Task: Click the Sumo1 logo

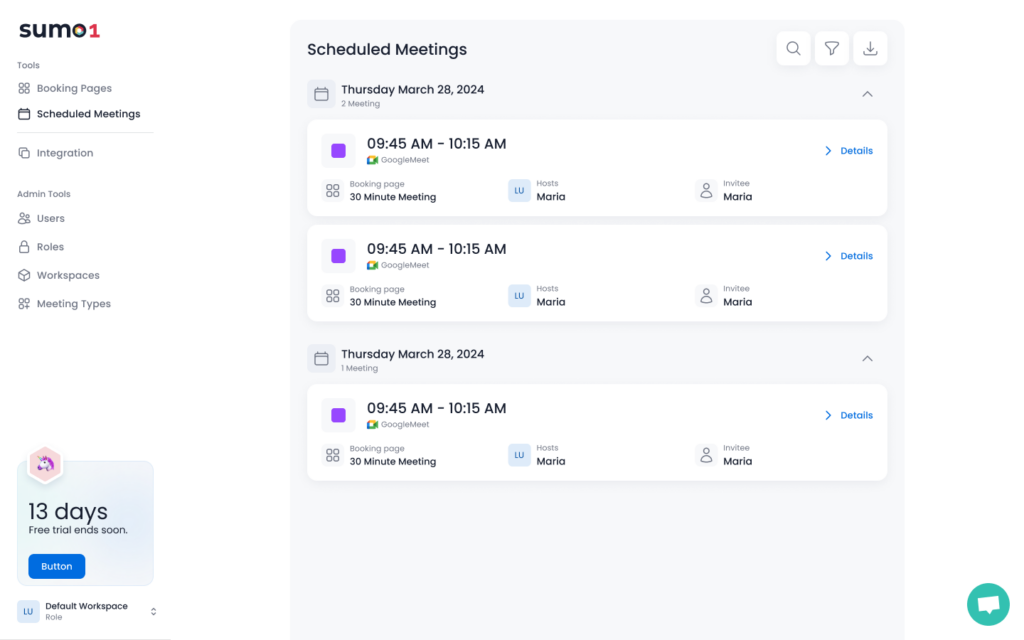Action: pyautogui.click(x=59, y=30)
